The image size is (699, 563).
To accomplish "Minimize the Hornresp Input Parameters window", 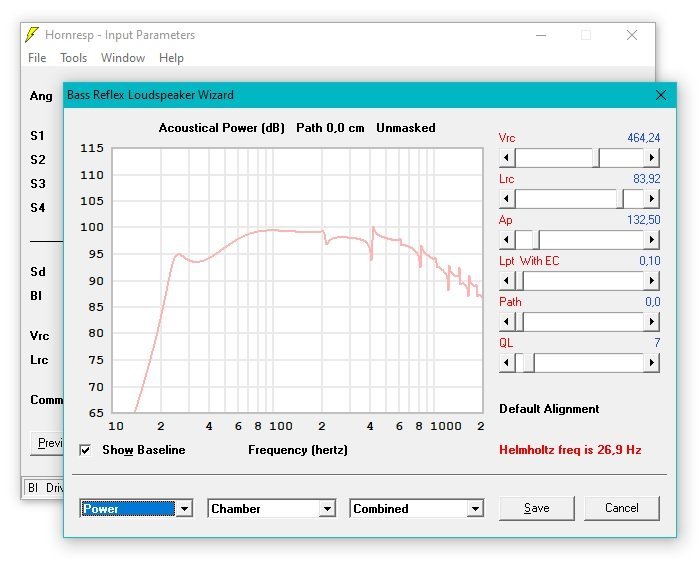I will coord(541,35).
